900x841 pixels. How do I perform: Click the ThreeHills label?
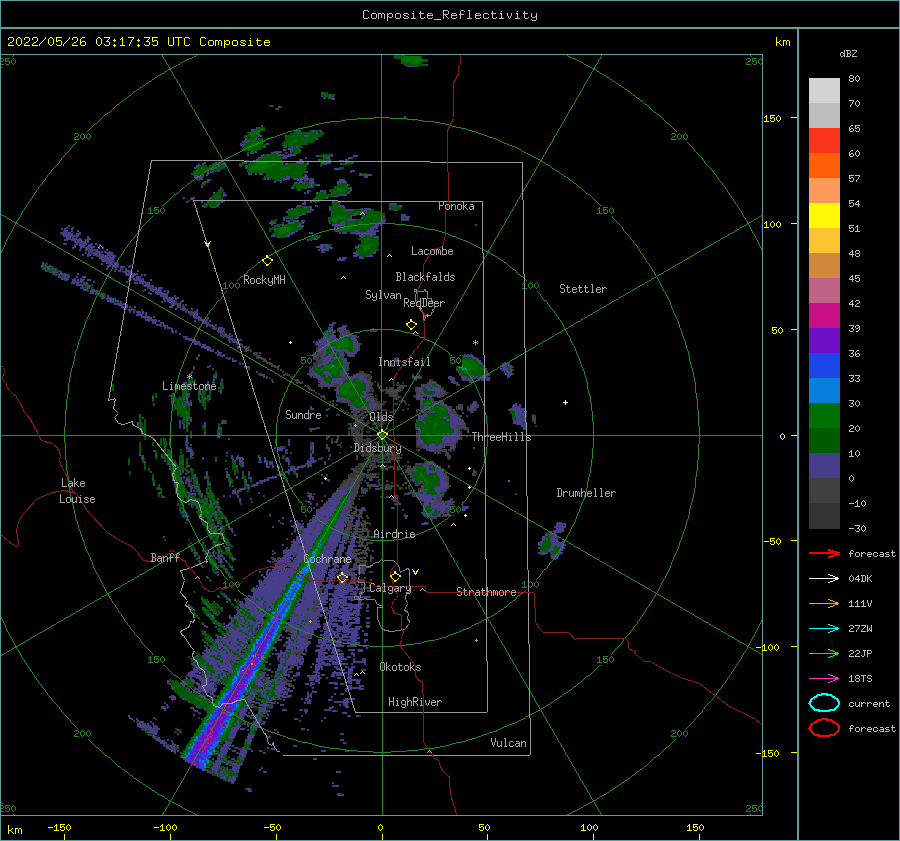tap(502, 437)
